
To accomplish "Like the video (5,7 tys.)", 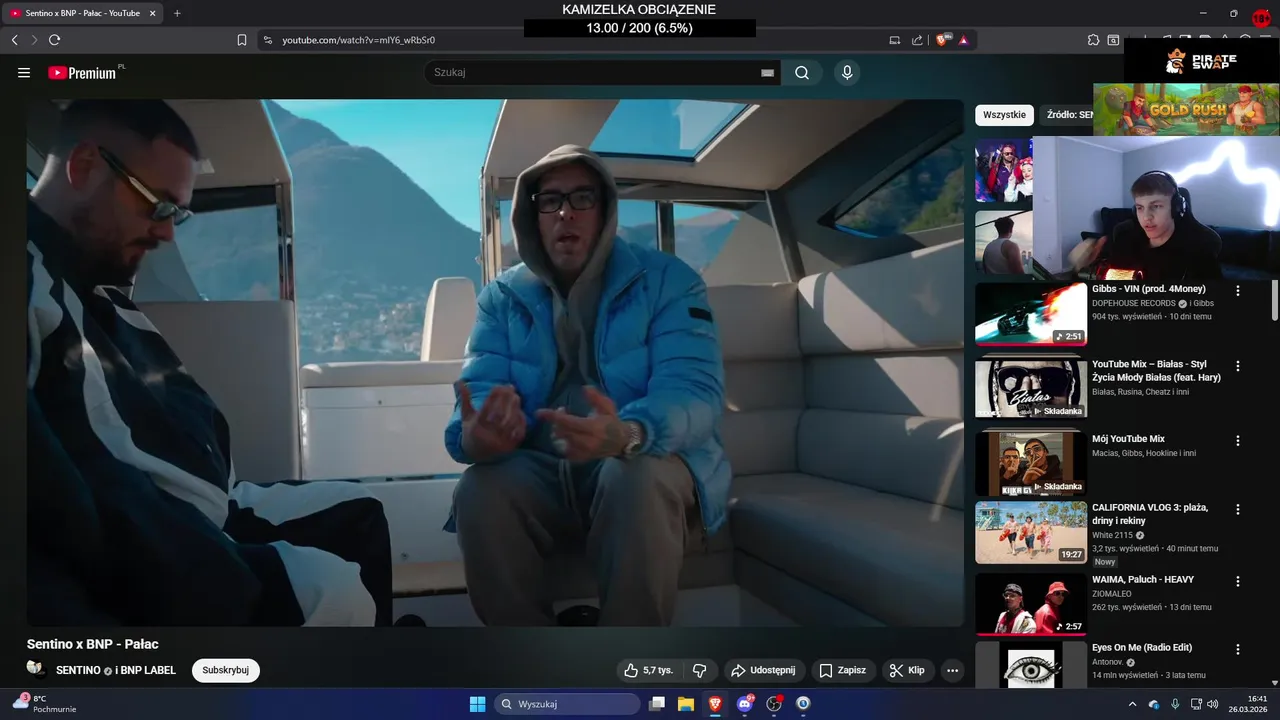I will click(648, 670).
